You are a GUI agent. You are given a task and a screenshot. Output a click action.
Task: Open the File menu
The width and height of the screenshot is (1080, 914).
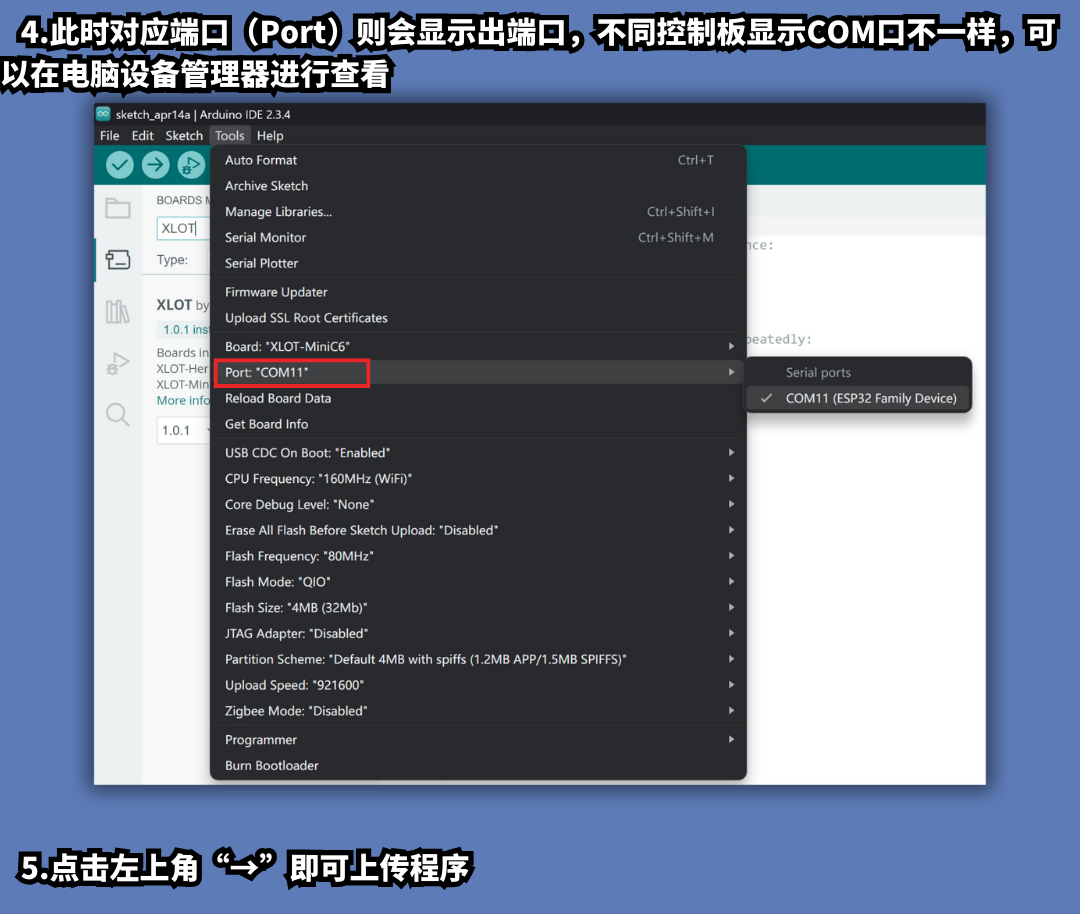tap(110, 136)
